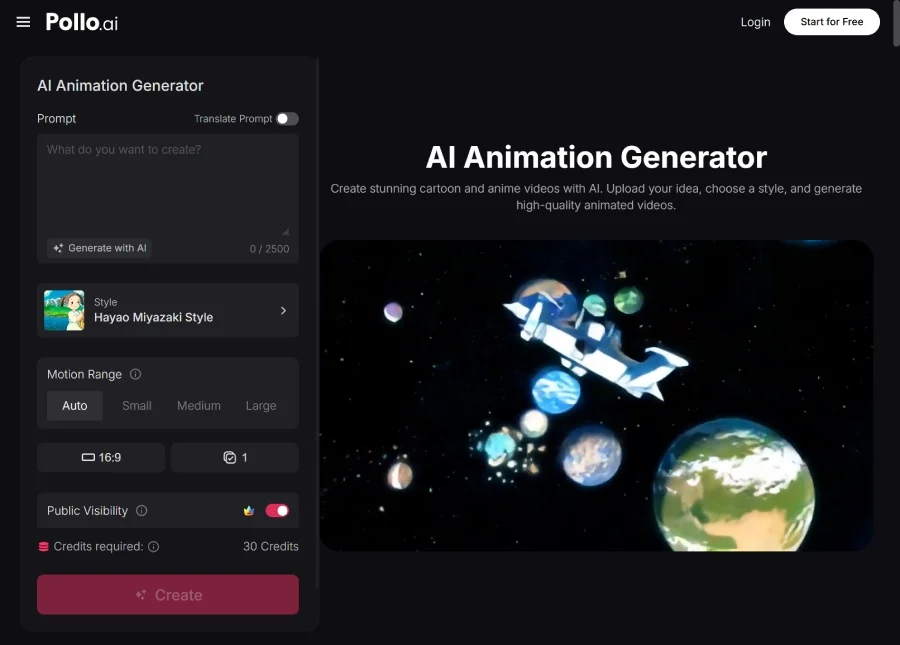Click the page vertical scrollbar
This screenshot has height=645, width=900.
click(896, 23)
